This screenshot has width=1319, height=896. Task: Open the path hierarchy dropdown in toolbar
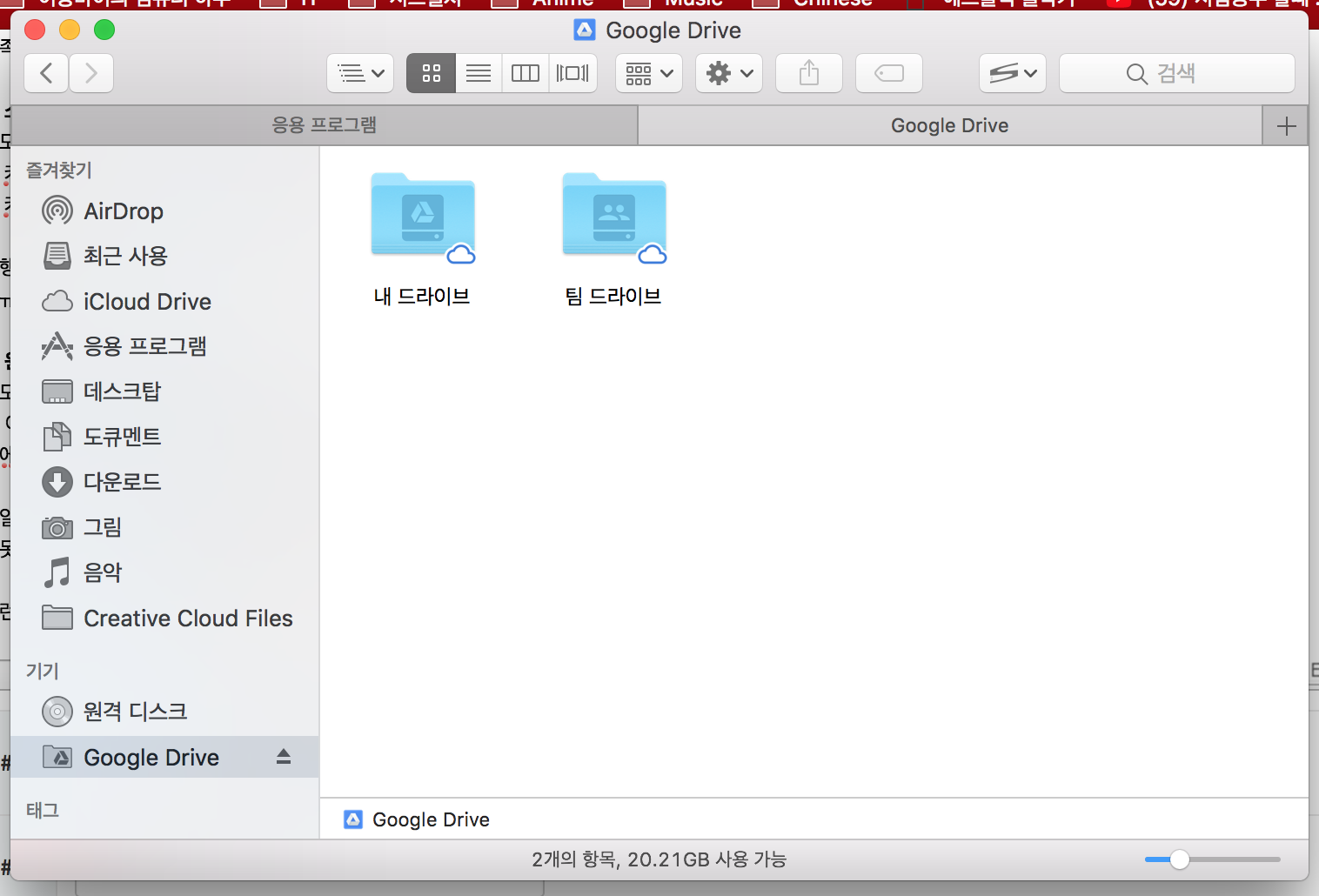tap(360, 73)
